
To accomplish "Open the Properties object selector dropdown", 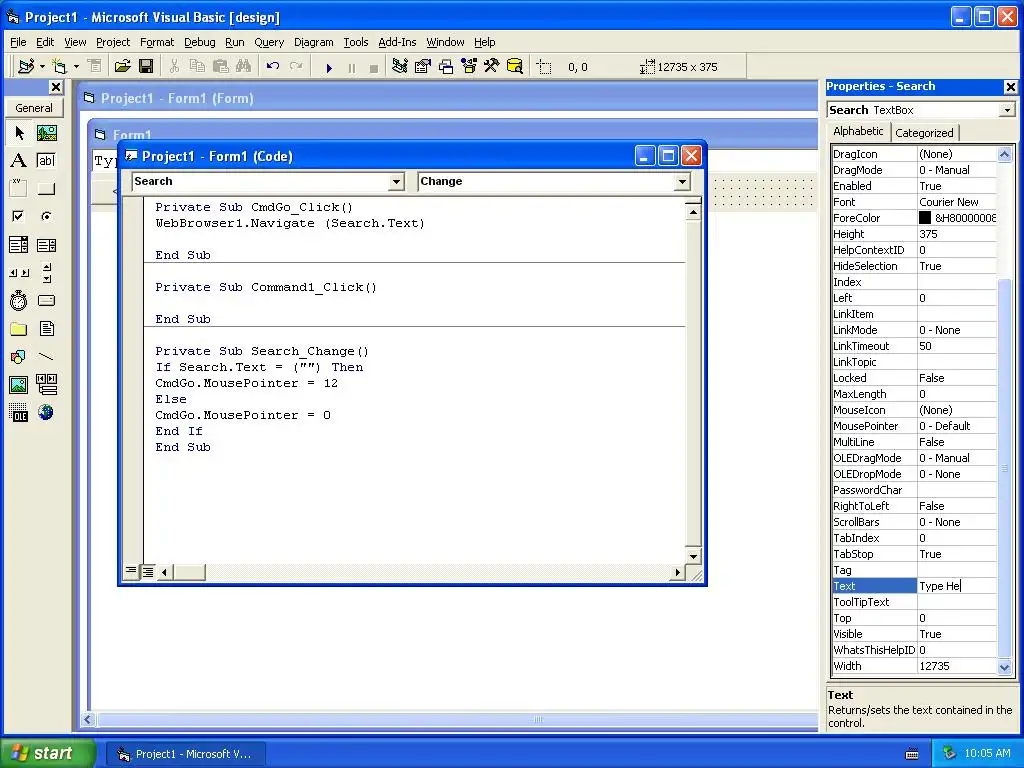I will (1007, 110).
